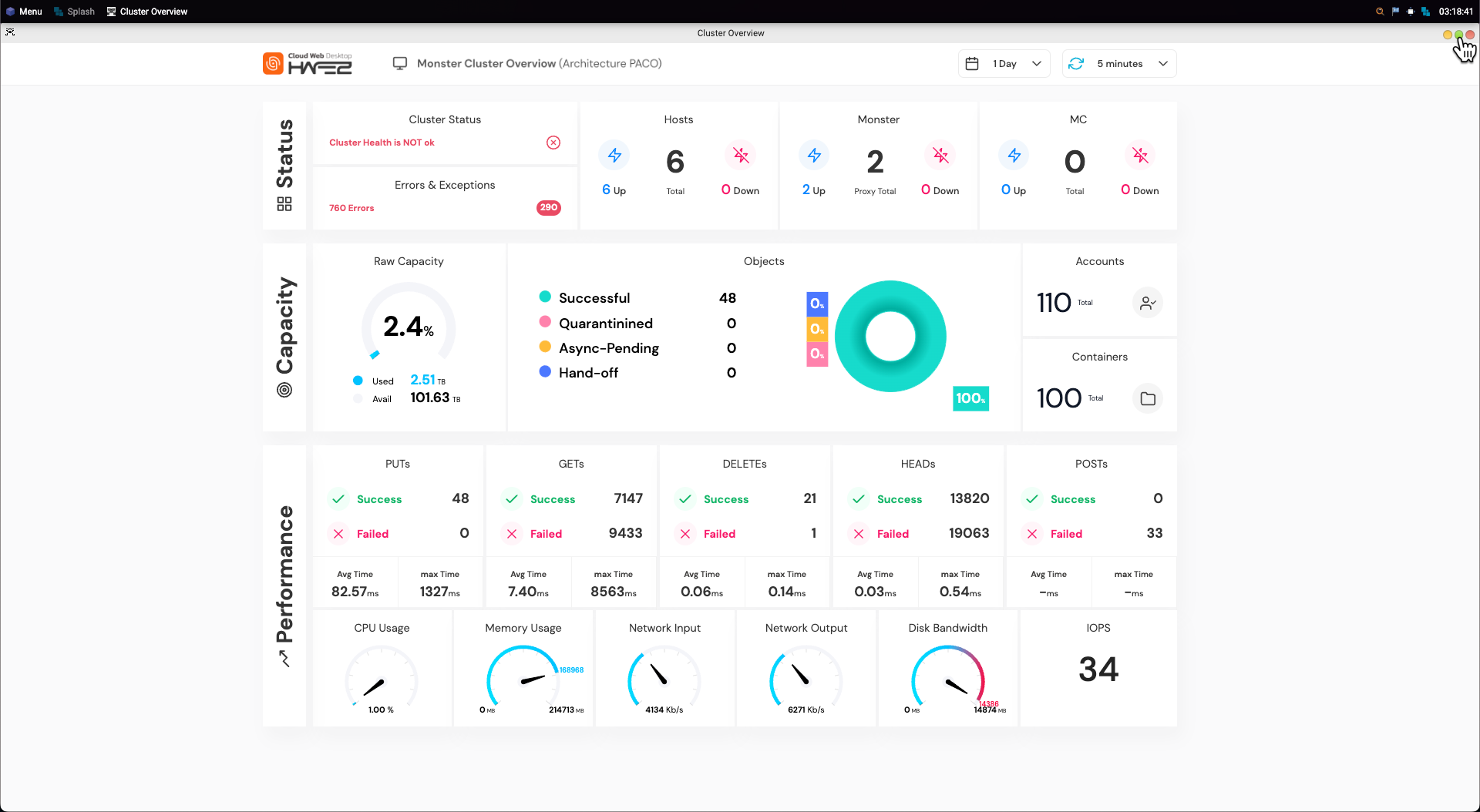Click the calendar icon beside 1 Day
Screen dimensions: 1480x812
972,64
